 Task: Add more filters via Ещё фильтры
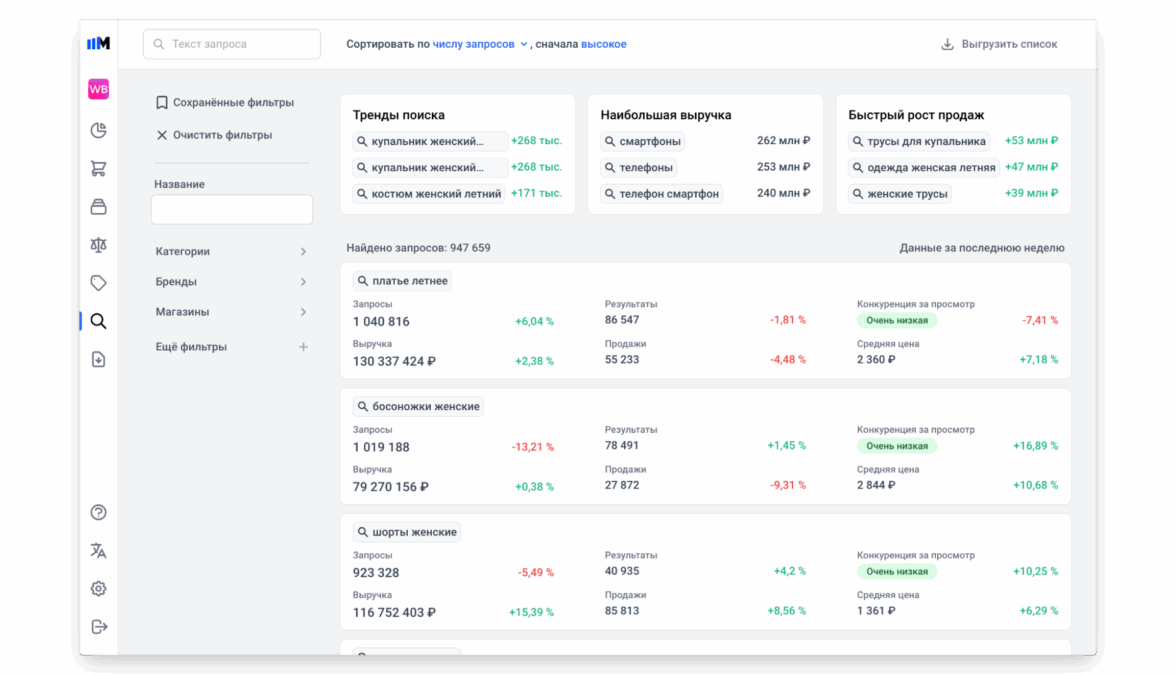point(232,347)
